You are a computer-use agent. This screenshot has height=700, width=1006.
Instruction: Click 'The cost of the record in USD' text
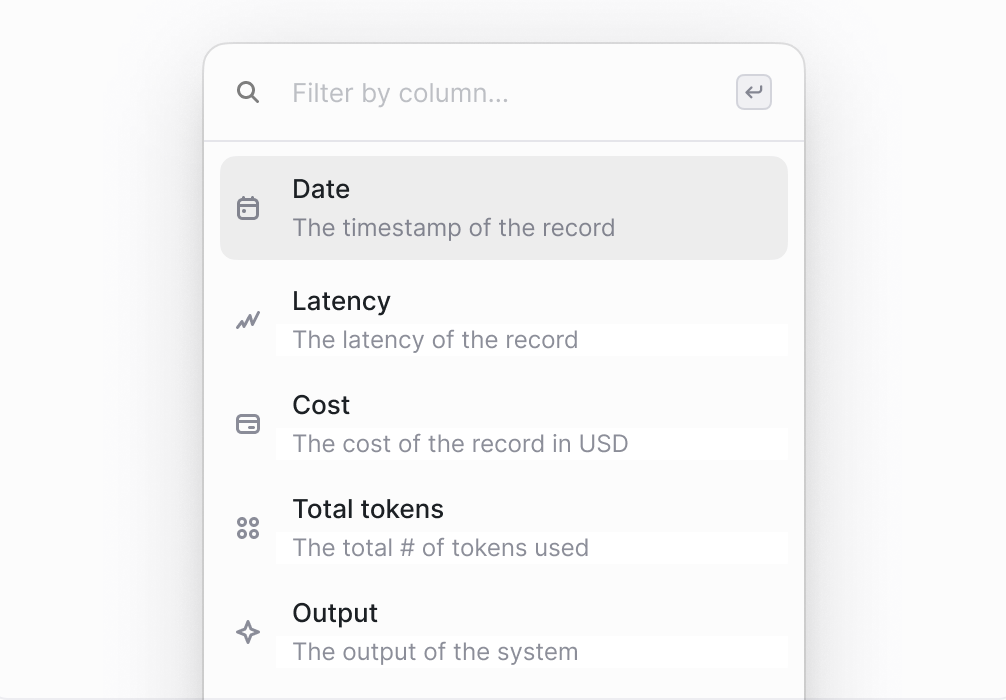(460, 443)
